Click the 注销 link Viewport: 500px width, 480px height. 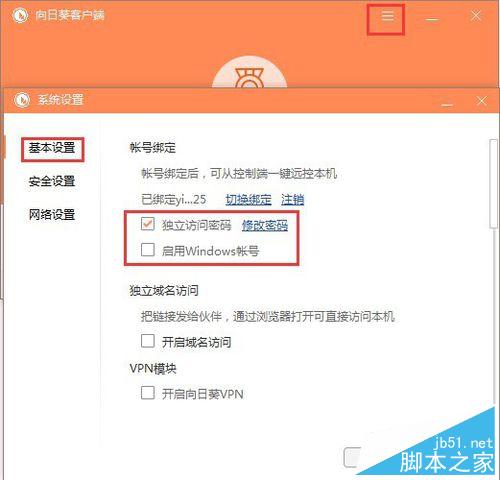(x=292, y=199)
